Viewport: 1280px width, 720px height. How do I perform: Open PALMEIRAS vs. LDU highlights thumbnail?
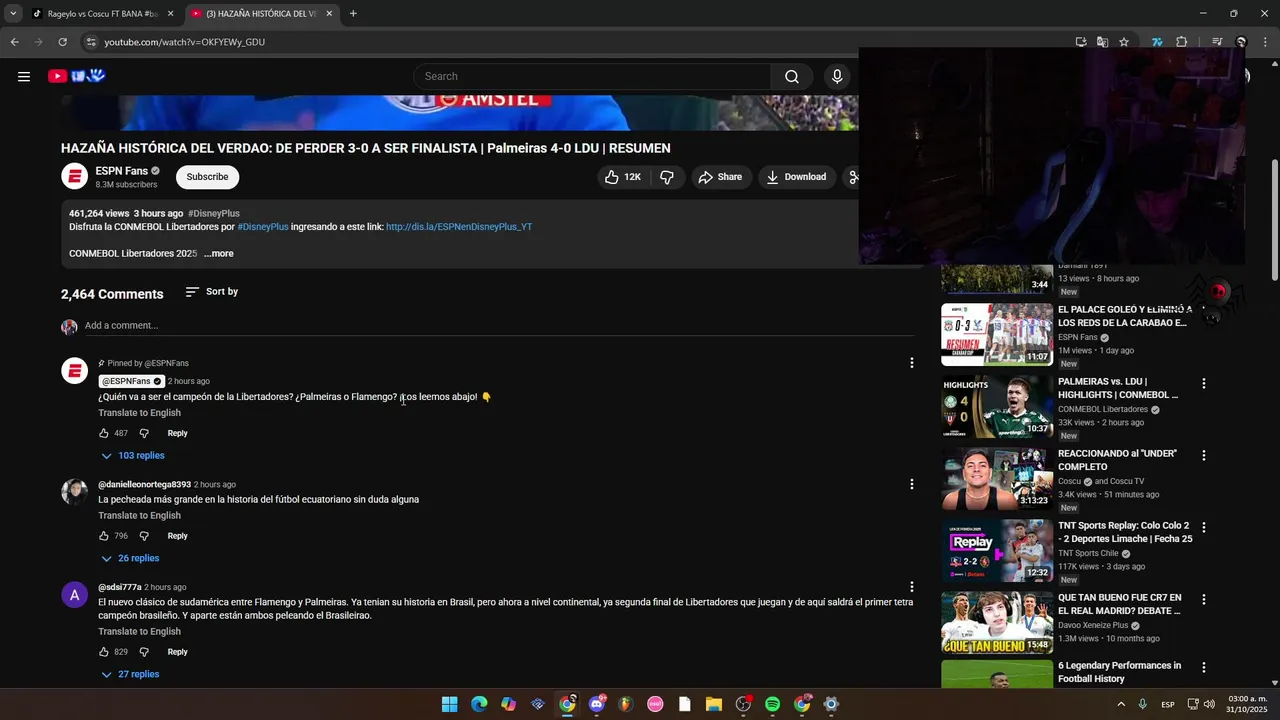point(996,407)
